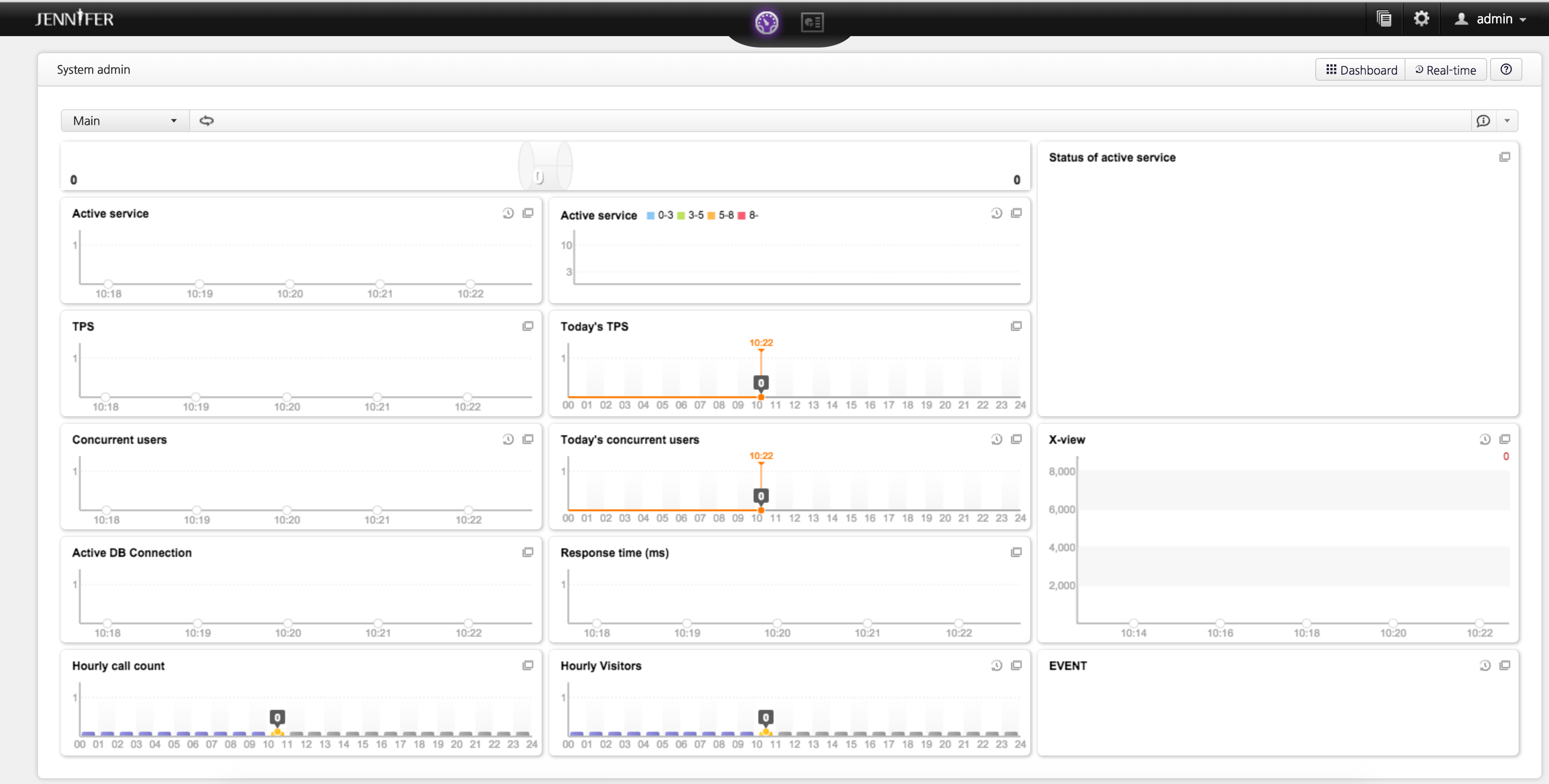Click the info speech bubble icon

tap(1483, 121)
